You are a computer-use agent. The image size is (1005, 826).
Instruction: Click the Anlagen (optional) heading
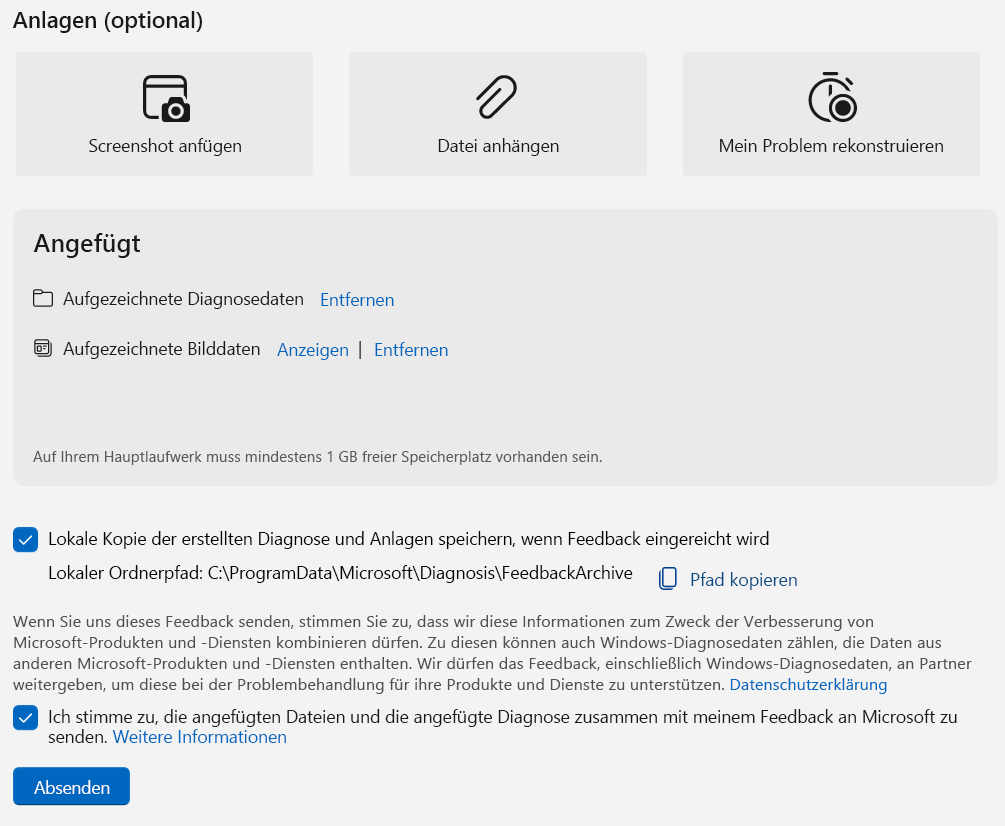[x=108, y=21]
